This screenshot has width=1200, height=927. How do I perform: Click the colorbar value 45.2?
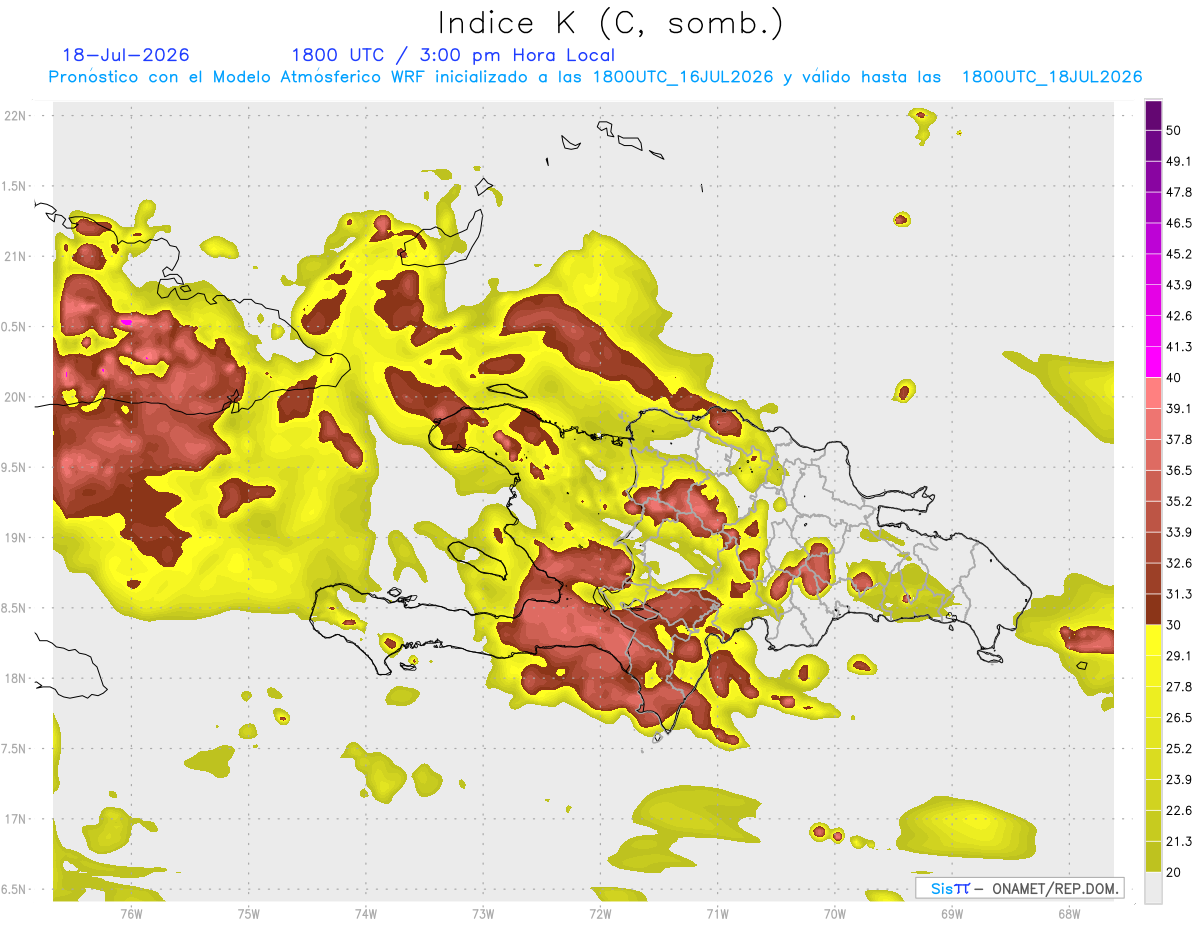click(1179, 255)
